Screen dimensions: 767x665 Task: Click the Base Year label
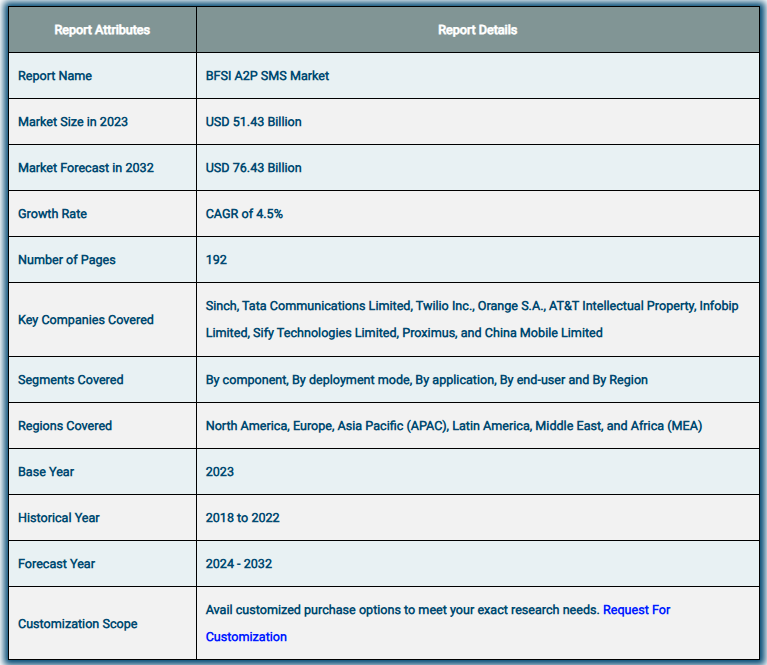click(x=46, y=472)
